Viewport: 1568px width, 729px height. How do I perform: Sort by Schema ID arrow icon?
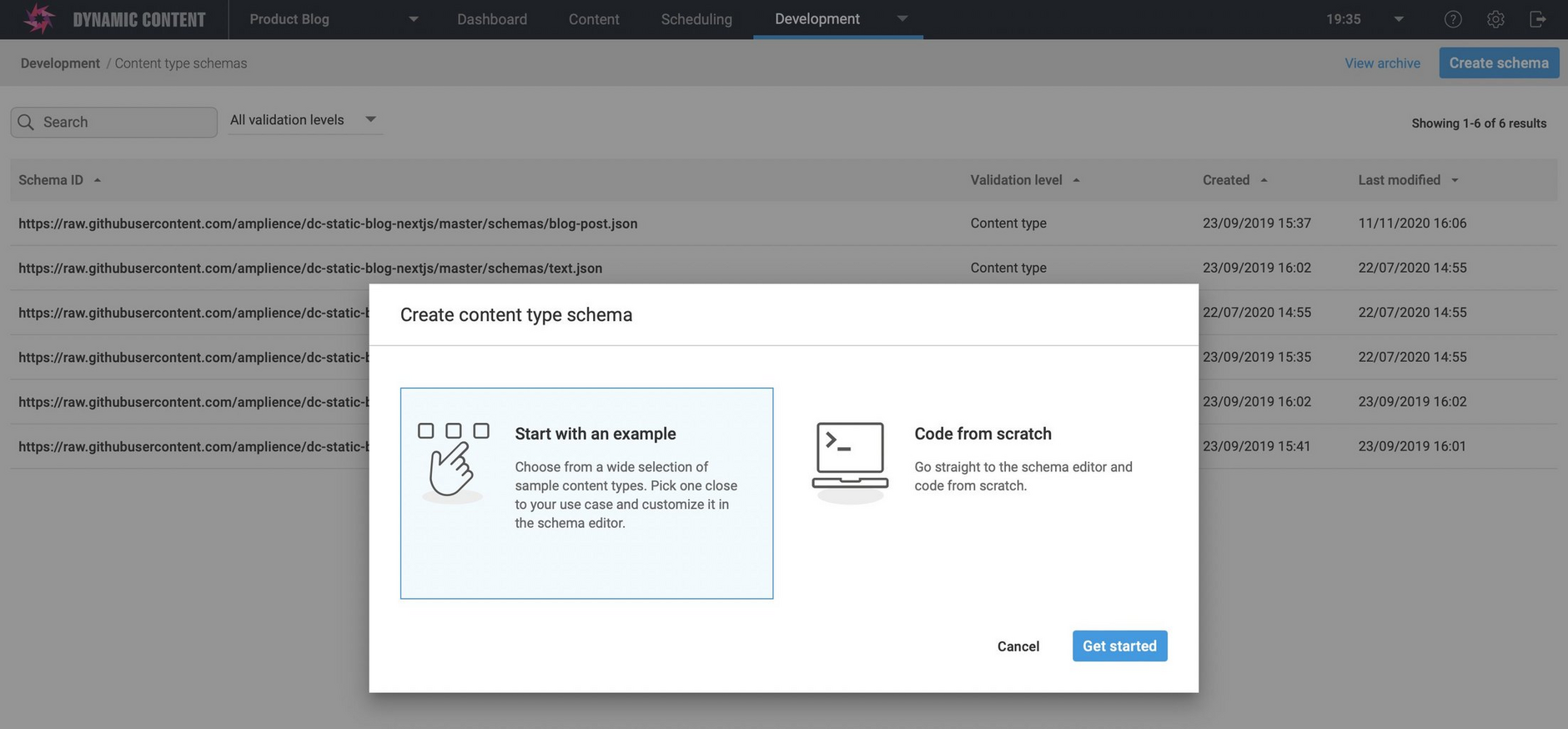click(x=98, y=180)
